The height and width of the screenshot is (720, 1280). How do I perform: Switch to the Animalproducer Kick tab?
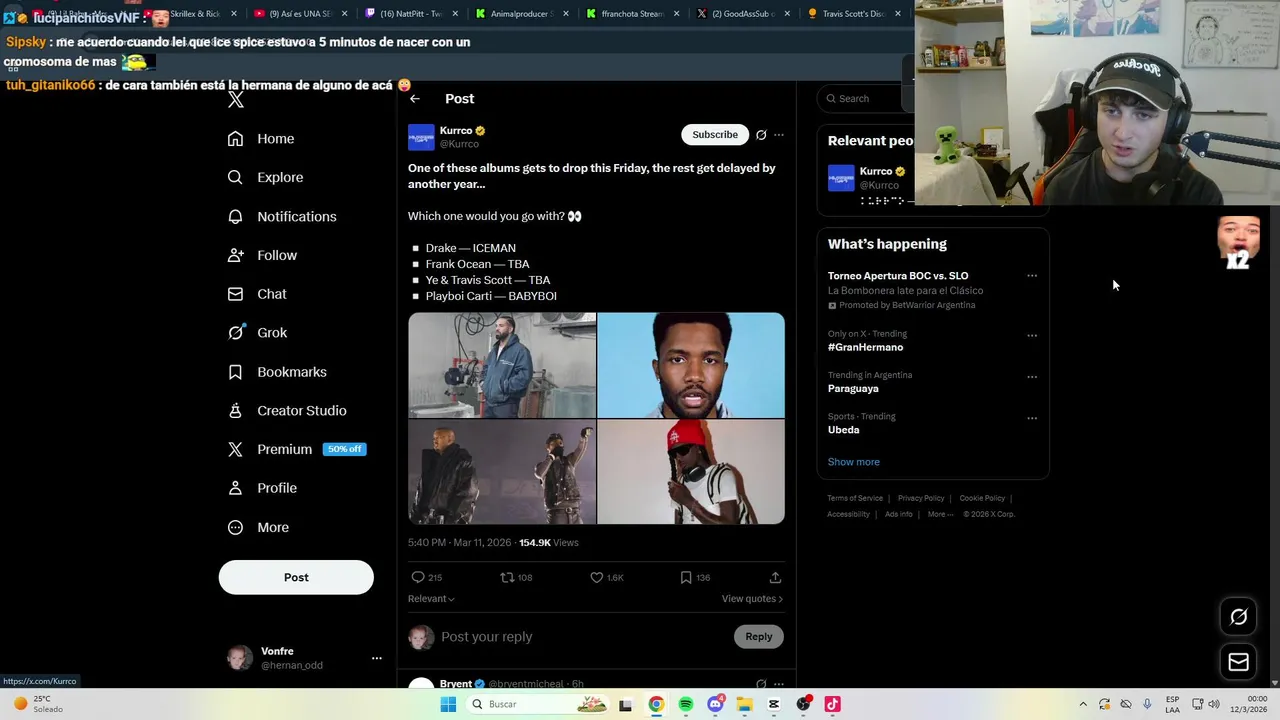pyautogui.click(x=521, y=14)
